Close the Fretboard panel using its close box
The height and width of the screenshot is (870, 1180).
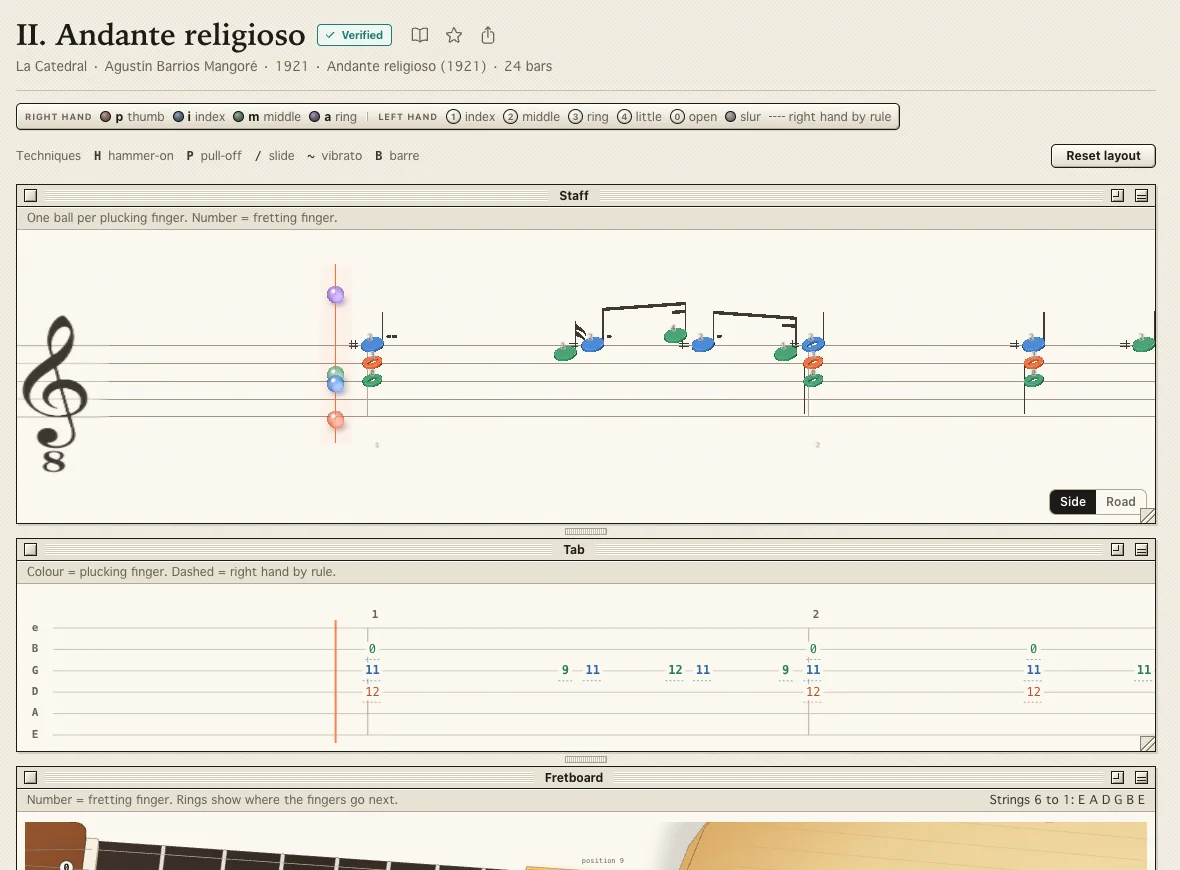click(x=30, y=777)
